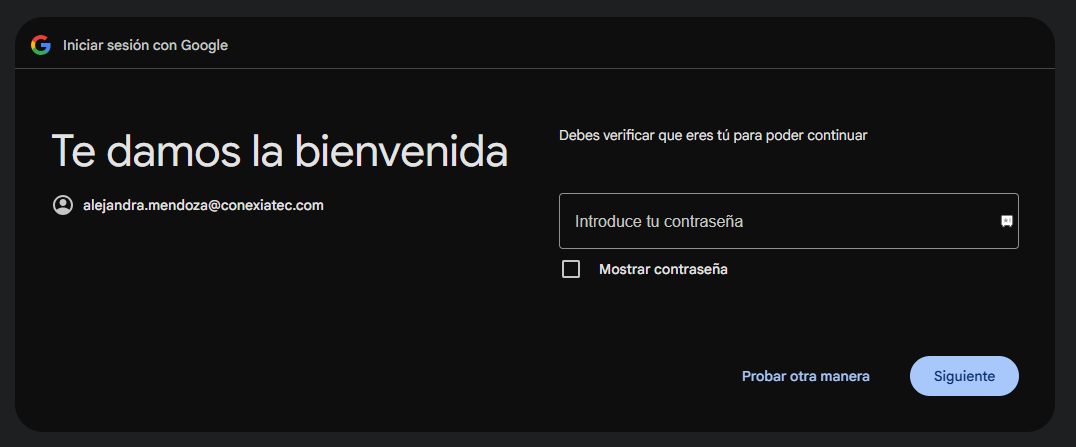Click the Iniciar sesión con Google header text
The width and height of the screenshot is (1076, 447).
click(x=145, y=45)
